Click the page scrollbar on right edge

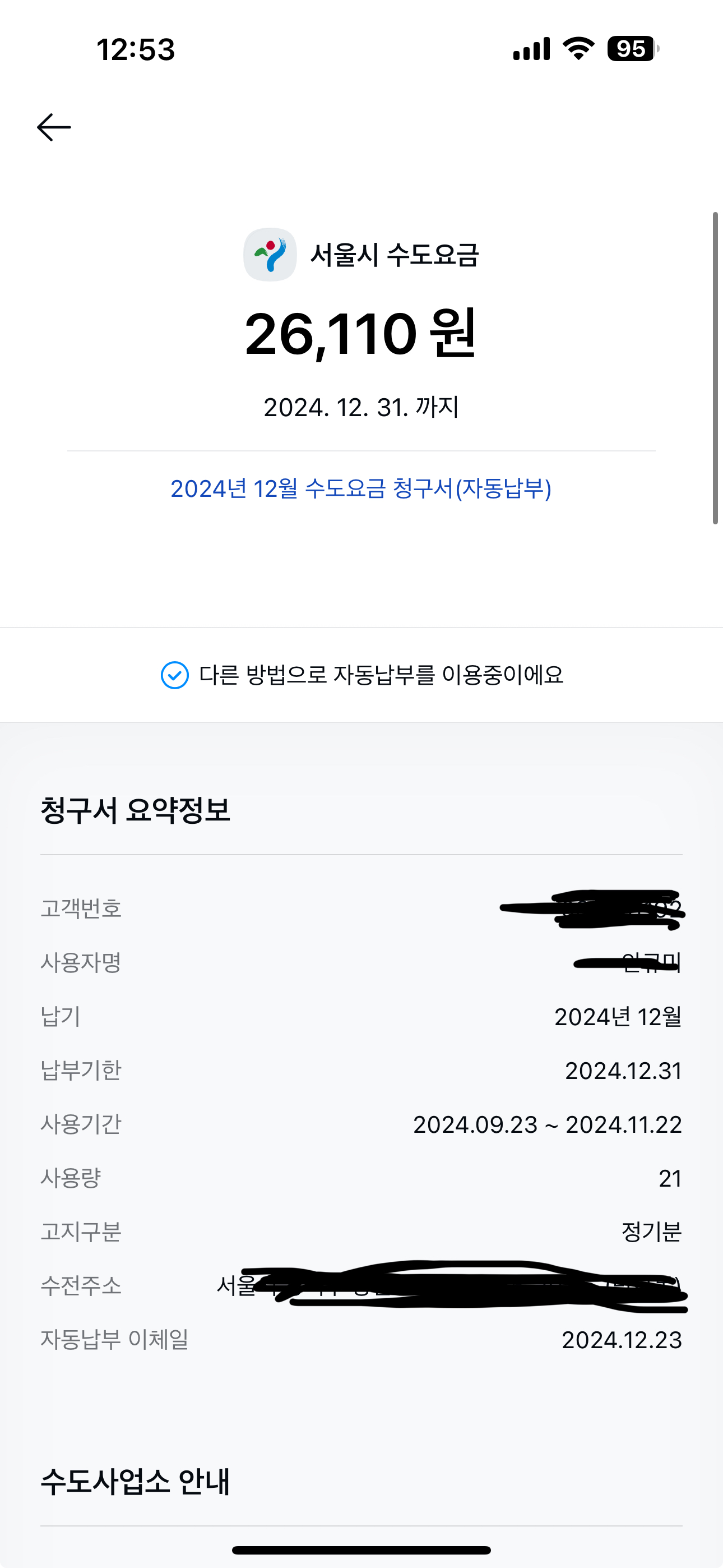[x=716, y=368]
